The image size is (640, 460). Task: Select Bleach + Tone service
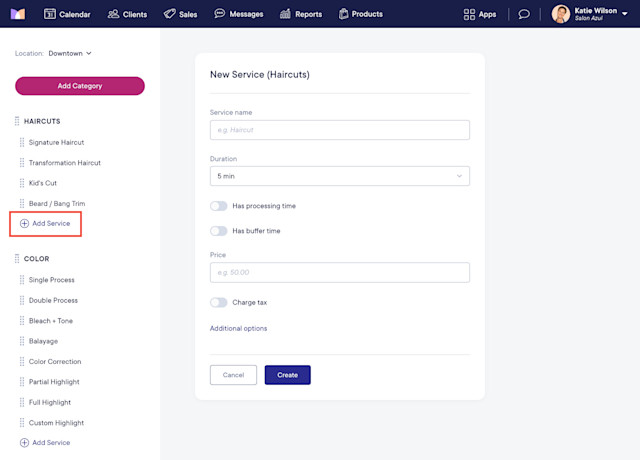51,320
